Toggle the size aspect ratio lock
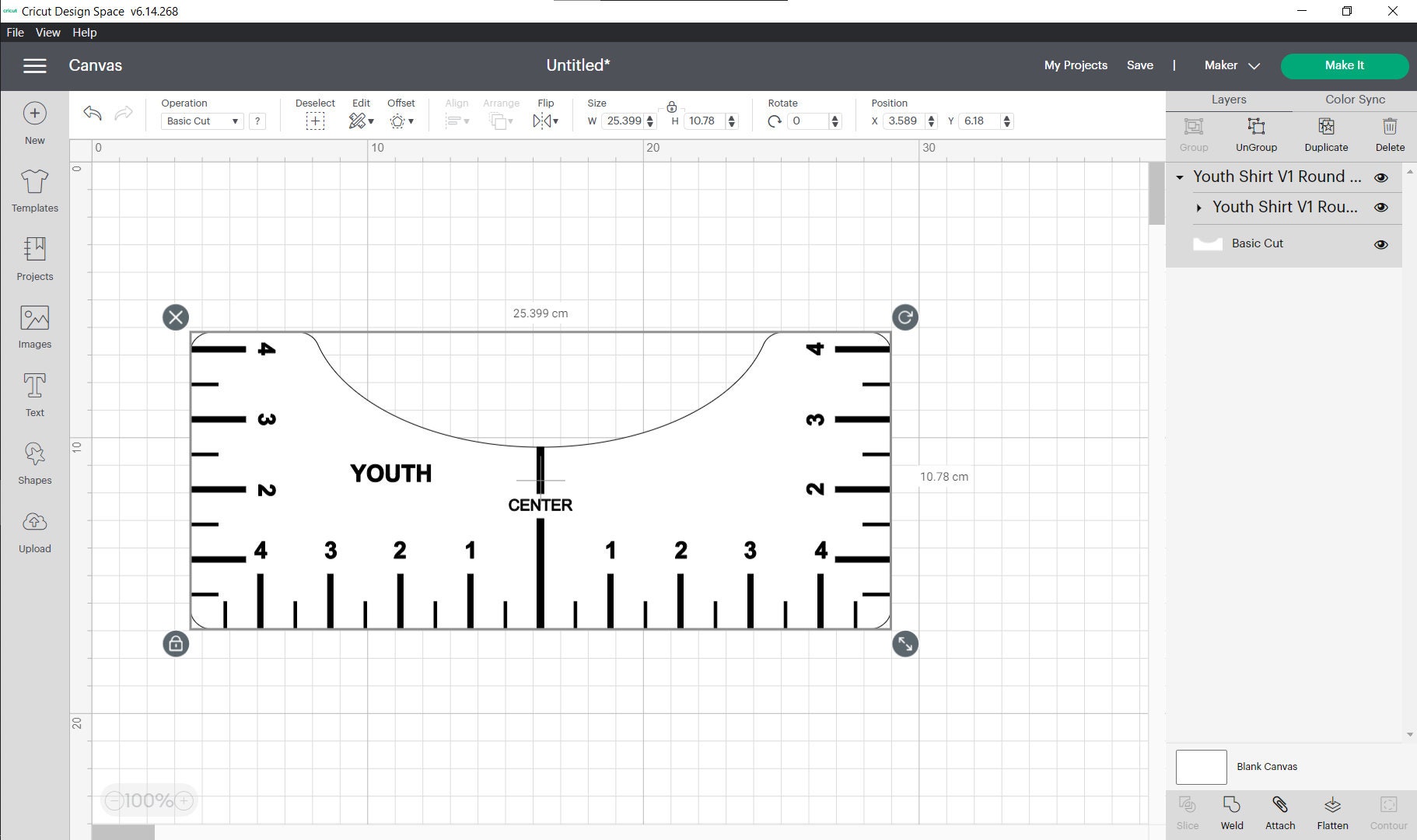Screen dimensions: 1417x840 (672, 107)
